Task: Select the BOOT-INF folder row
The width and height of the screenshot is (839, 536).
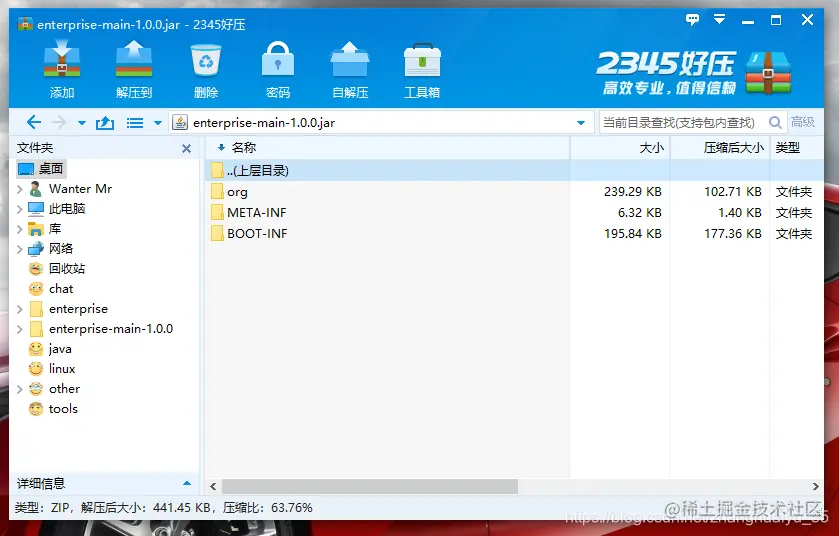Action: (x=514, y=233)
